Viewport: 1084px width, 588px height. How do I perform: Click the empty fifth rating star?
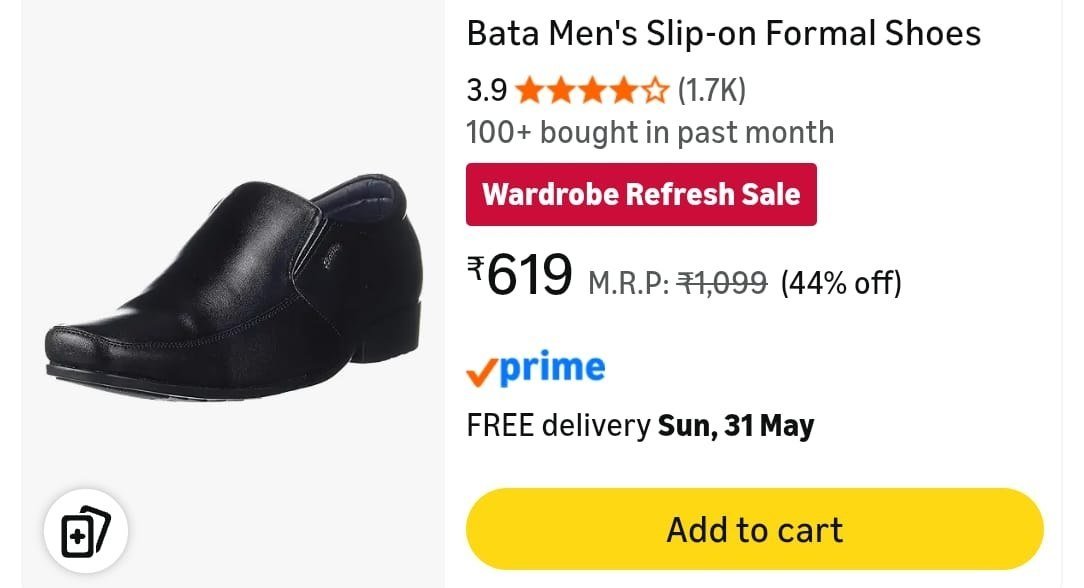[x=655, y=91]
